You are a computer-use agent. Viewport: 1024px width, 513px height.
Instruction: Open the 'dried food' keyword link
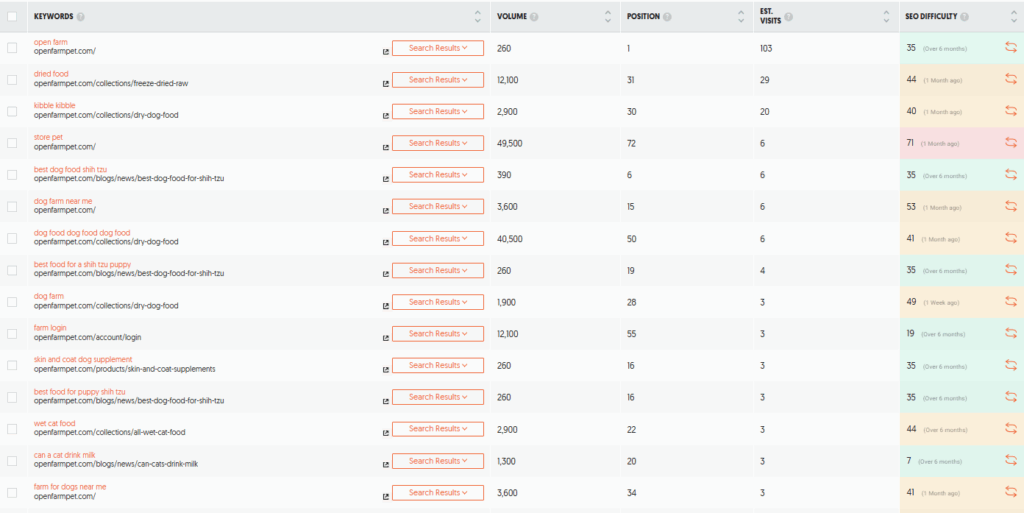tap(51, 74)
